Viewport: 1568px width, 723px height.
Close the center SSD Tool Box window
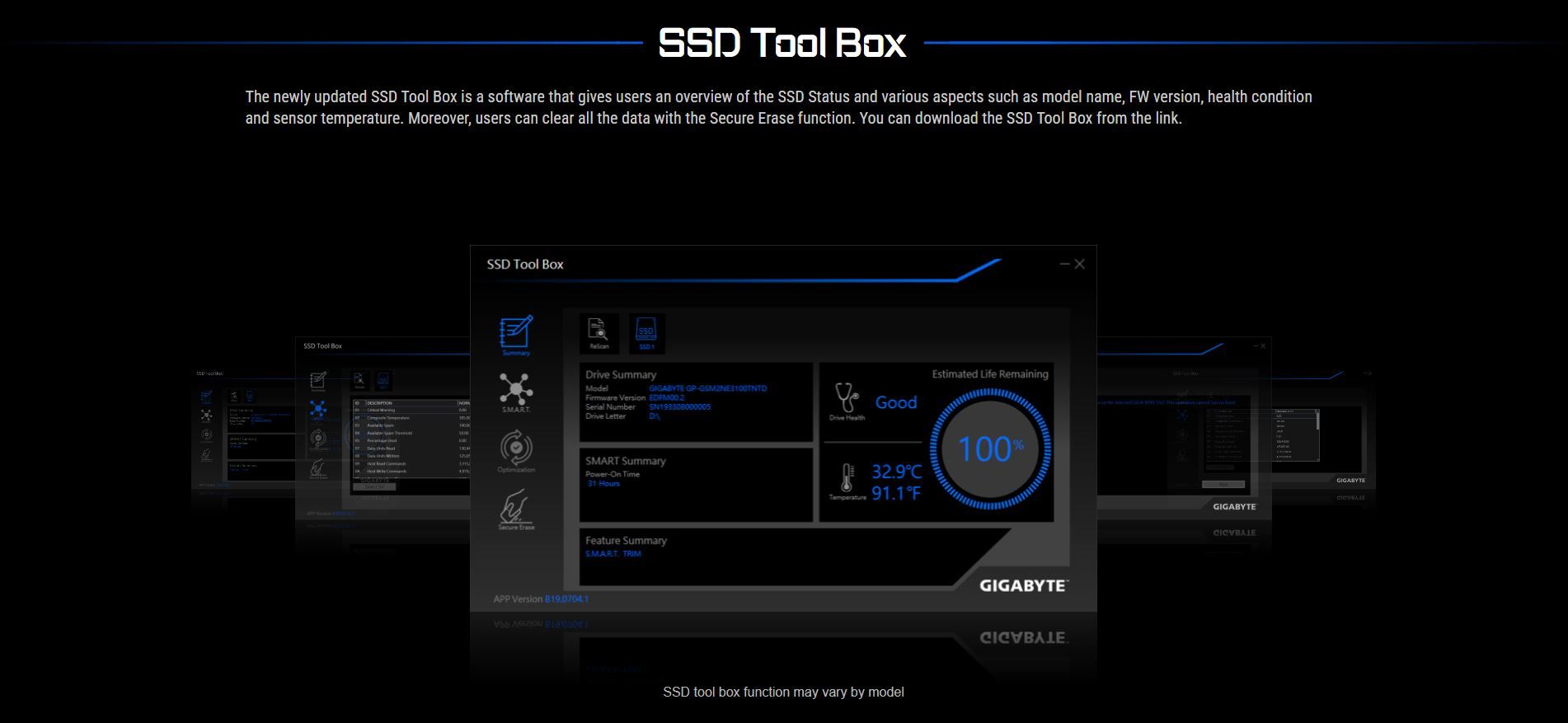(1080, 264)
